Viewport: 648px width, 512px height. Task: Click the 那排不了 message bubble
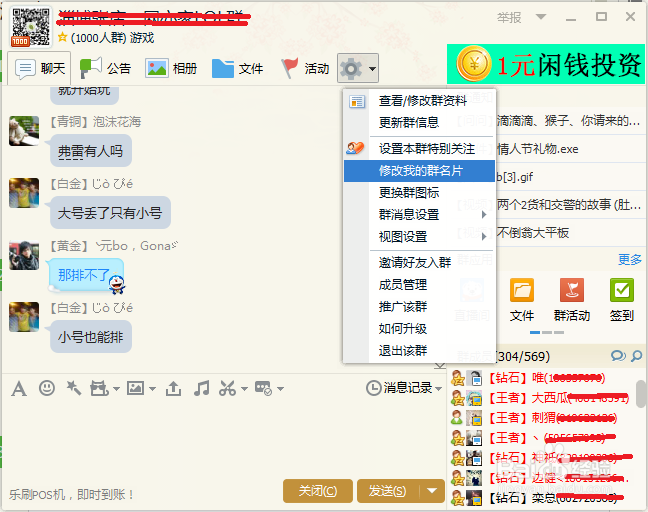pyautogui.click(x=85, y=275)
